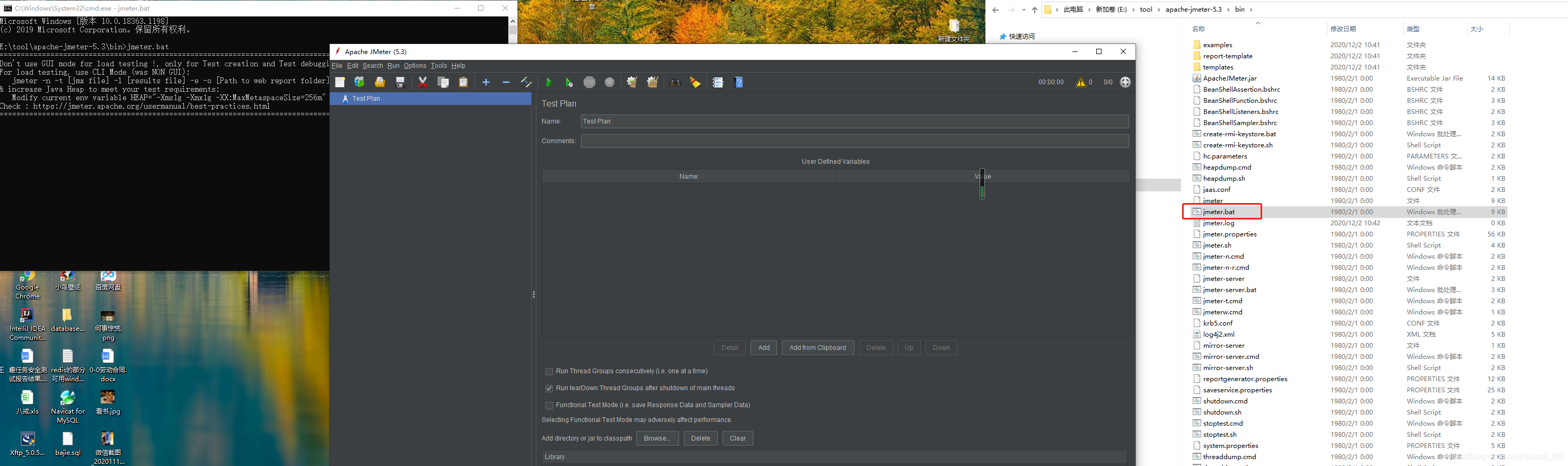The height and width of the screenshot is (466, 1568).
Task: Click the Clear broom-with-gear icon
Action: 632,82
